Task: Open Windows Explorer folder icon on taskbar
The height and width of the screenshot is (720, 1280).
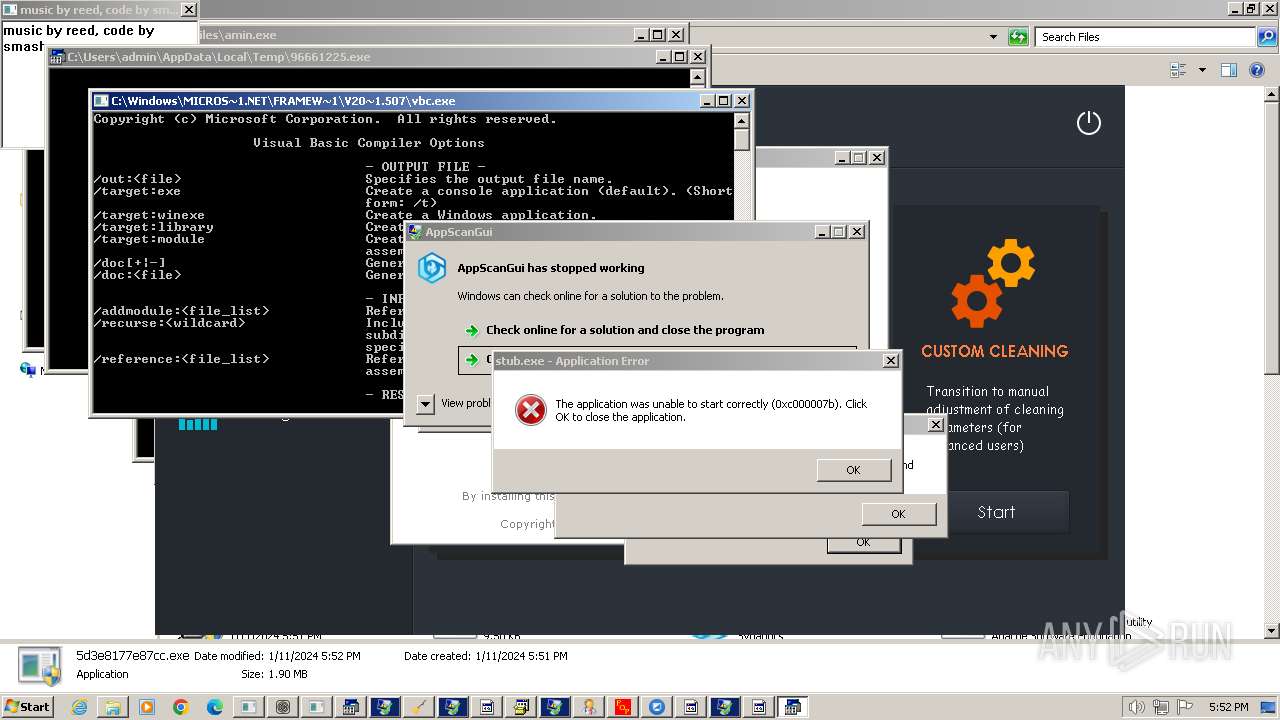Action: 112,707
